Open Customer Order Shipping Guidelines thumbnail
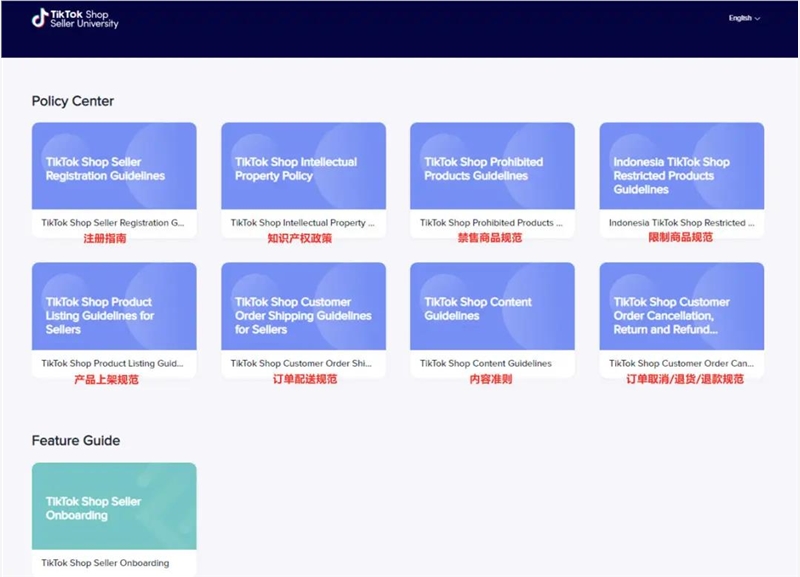Viewport: 800px width, 577px height. coord(303,306)
